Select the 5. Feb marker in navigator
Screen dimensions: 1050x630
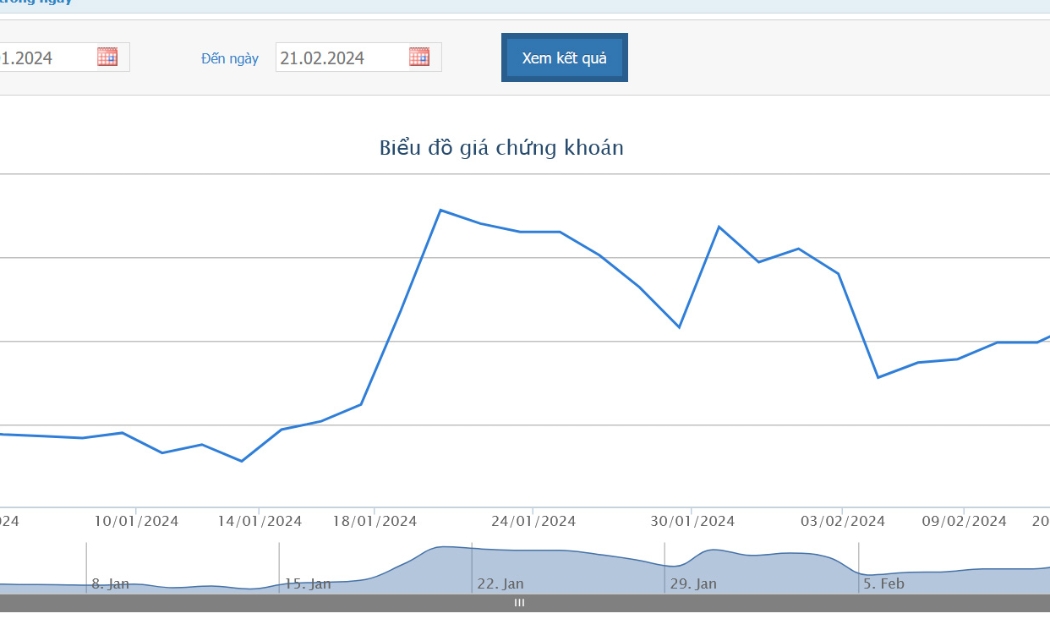pos(883,584)
